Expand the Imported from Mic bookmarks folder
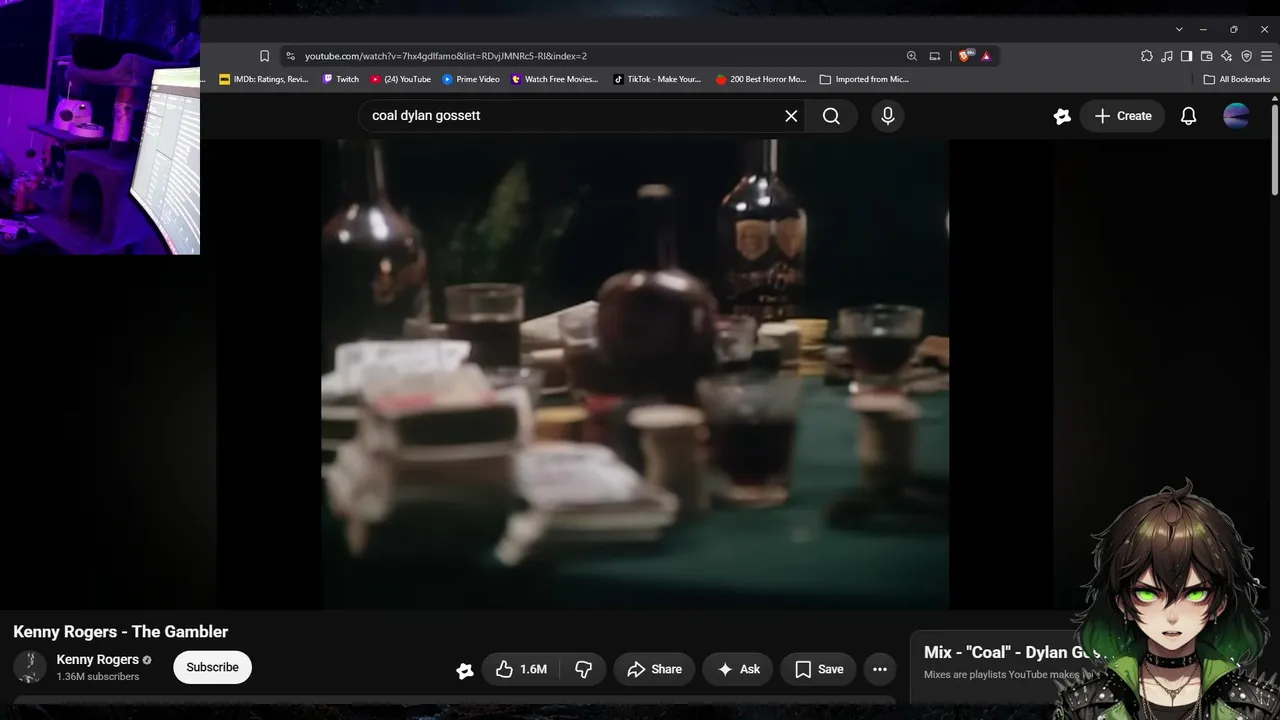Image resolution: width=1280 pixels, height=720 pixels. [864, 79]
